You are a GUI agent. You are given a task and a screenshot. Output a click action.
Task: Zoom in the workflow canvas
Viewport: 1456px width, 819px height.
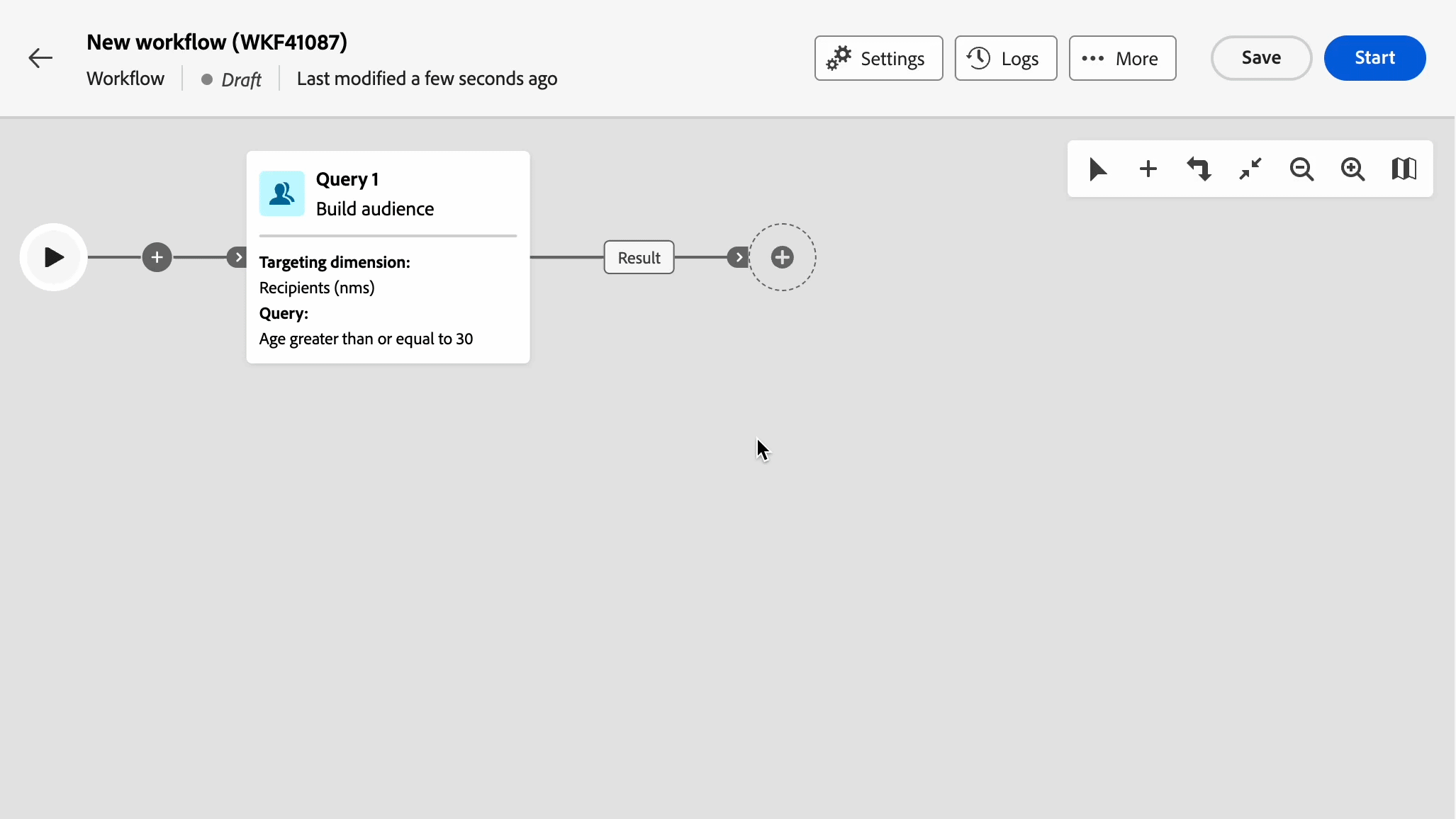point(1353,169)
